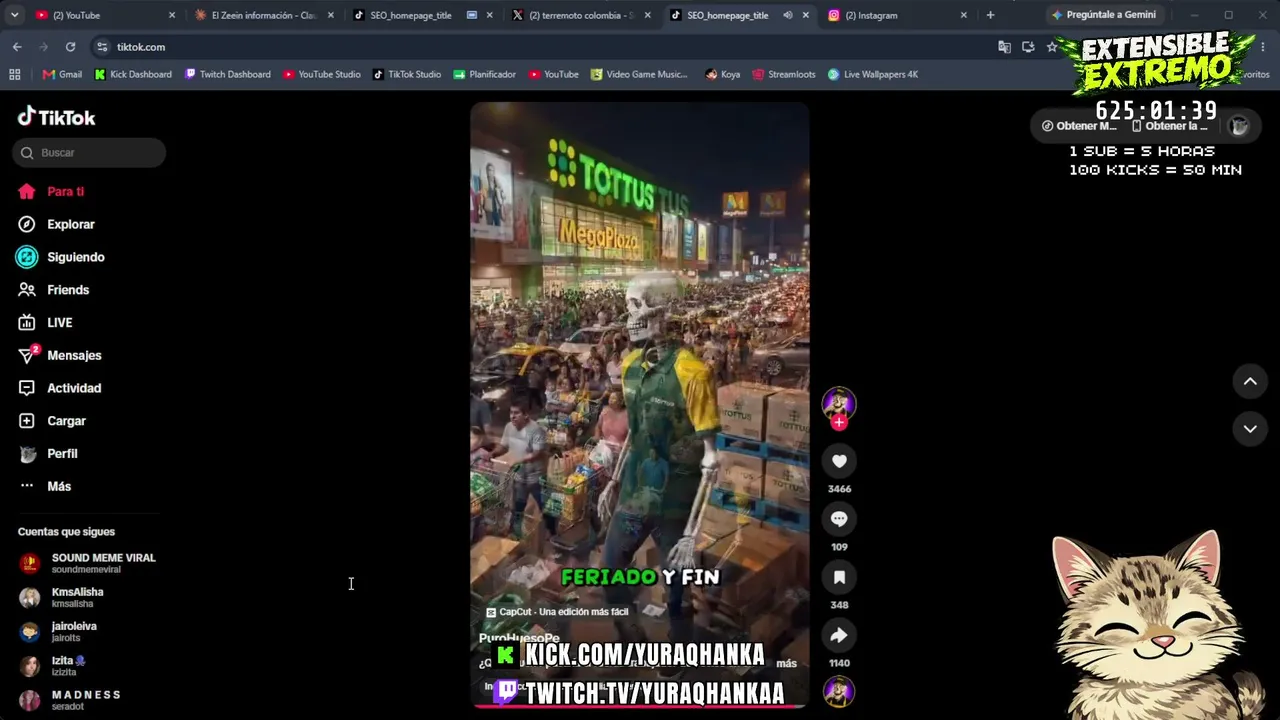
Task: Close the (2) YouTube tab
Action: point(172,15)
